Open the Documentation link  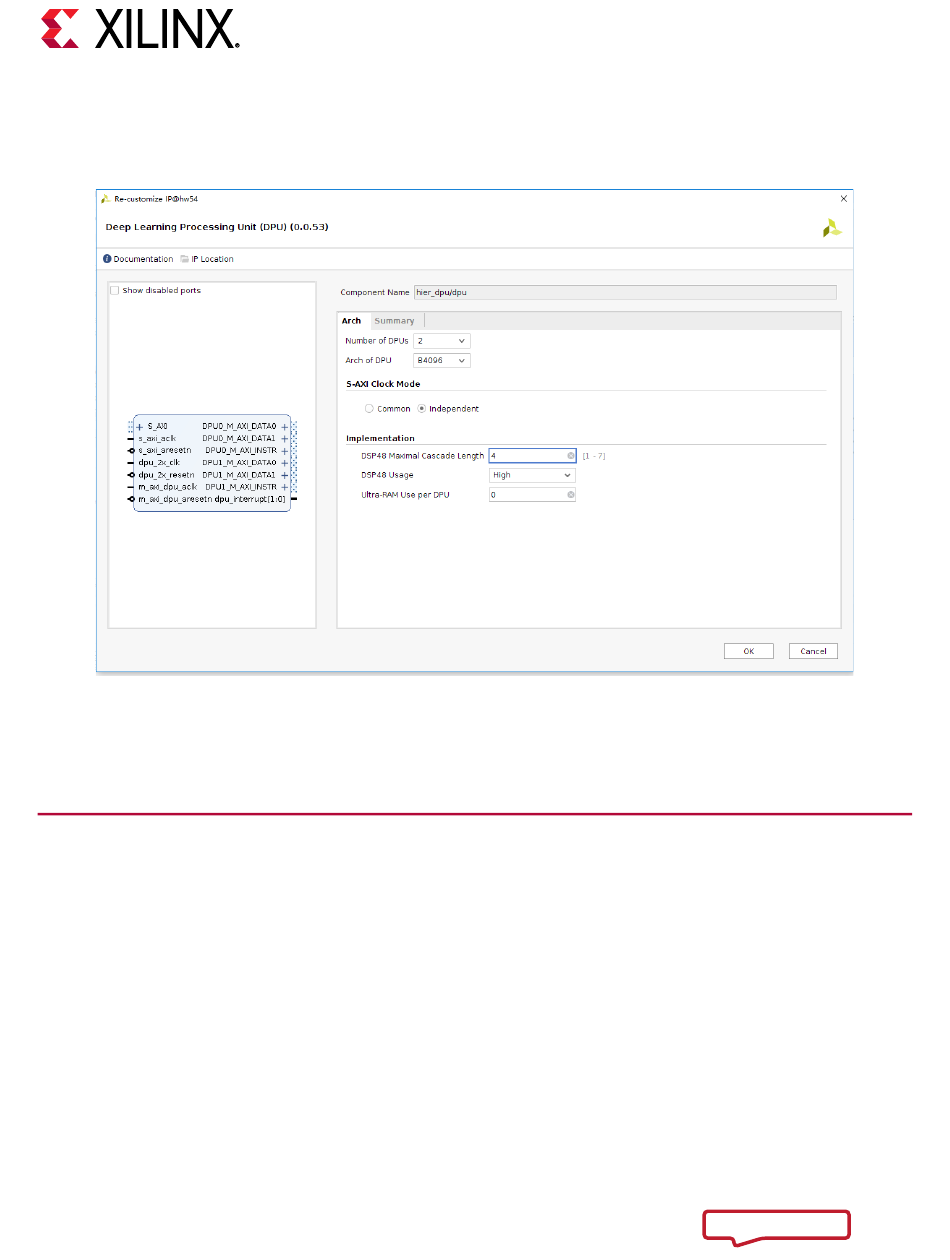[138, 259]
